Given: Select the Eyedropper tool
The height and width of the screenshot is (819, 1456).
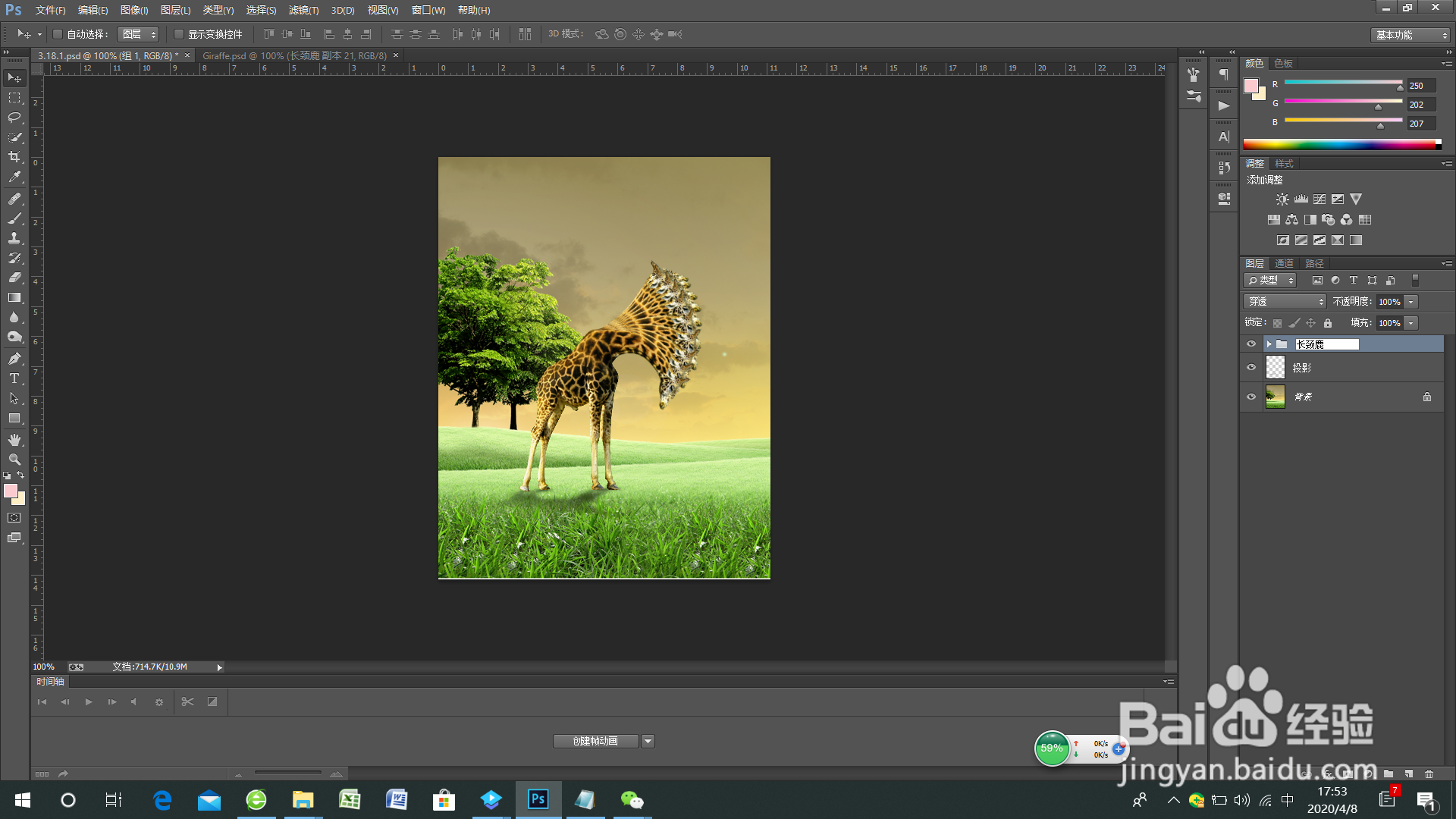Looking at the screenshot, I should pos(14,177).
